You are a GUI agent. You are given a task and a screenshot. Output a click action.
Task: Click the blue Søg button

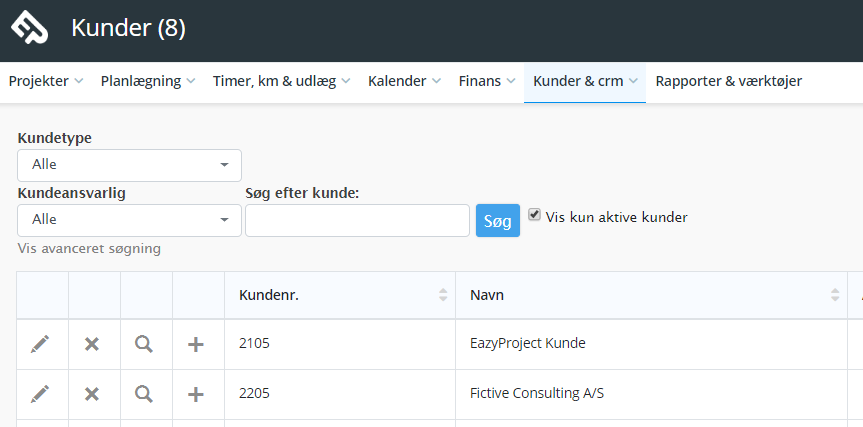click(498, 221)
